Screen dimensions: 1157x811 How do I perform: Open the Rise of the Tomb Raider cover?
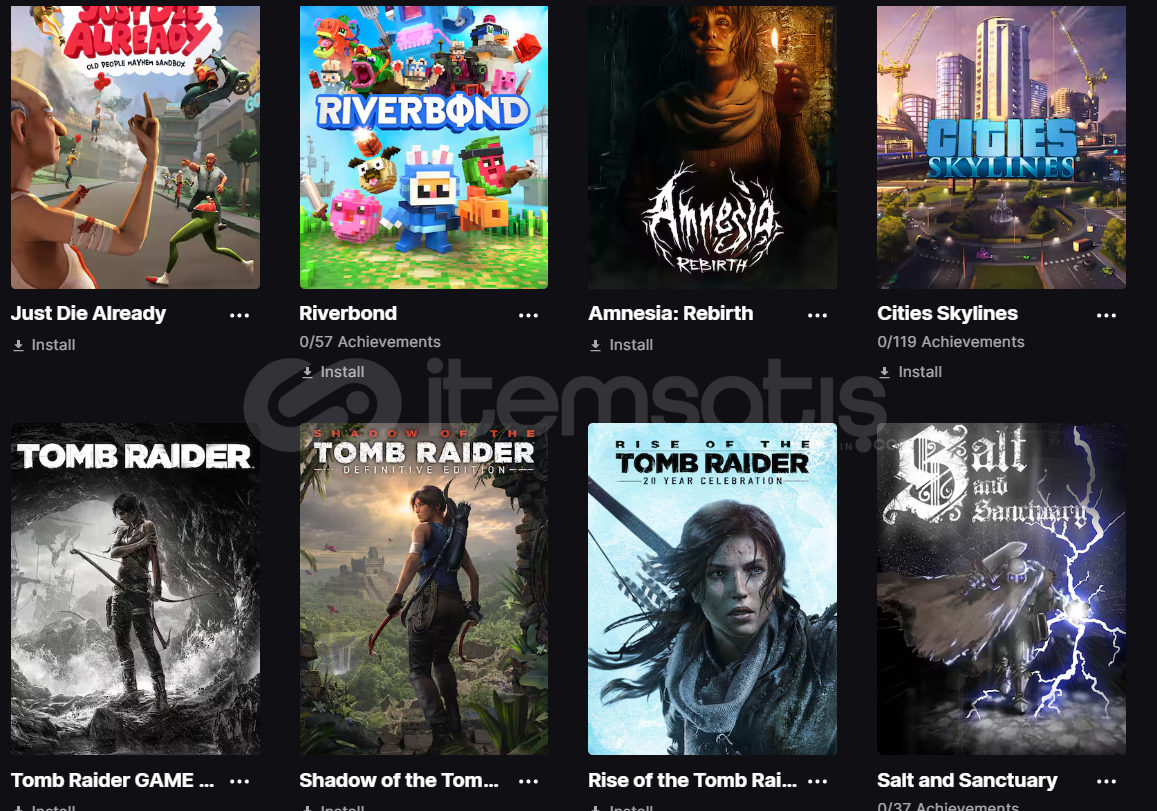[x=712, y=589]
